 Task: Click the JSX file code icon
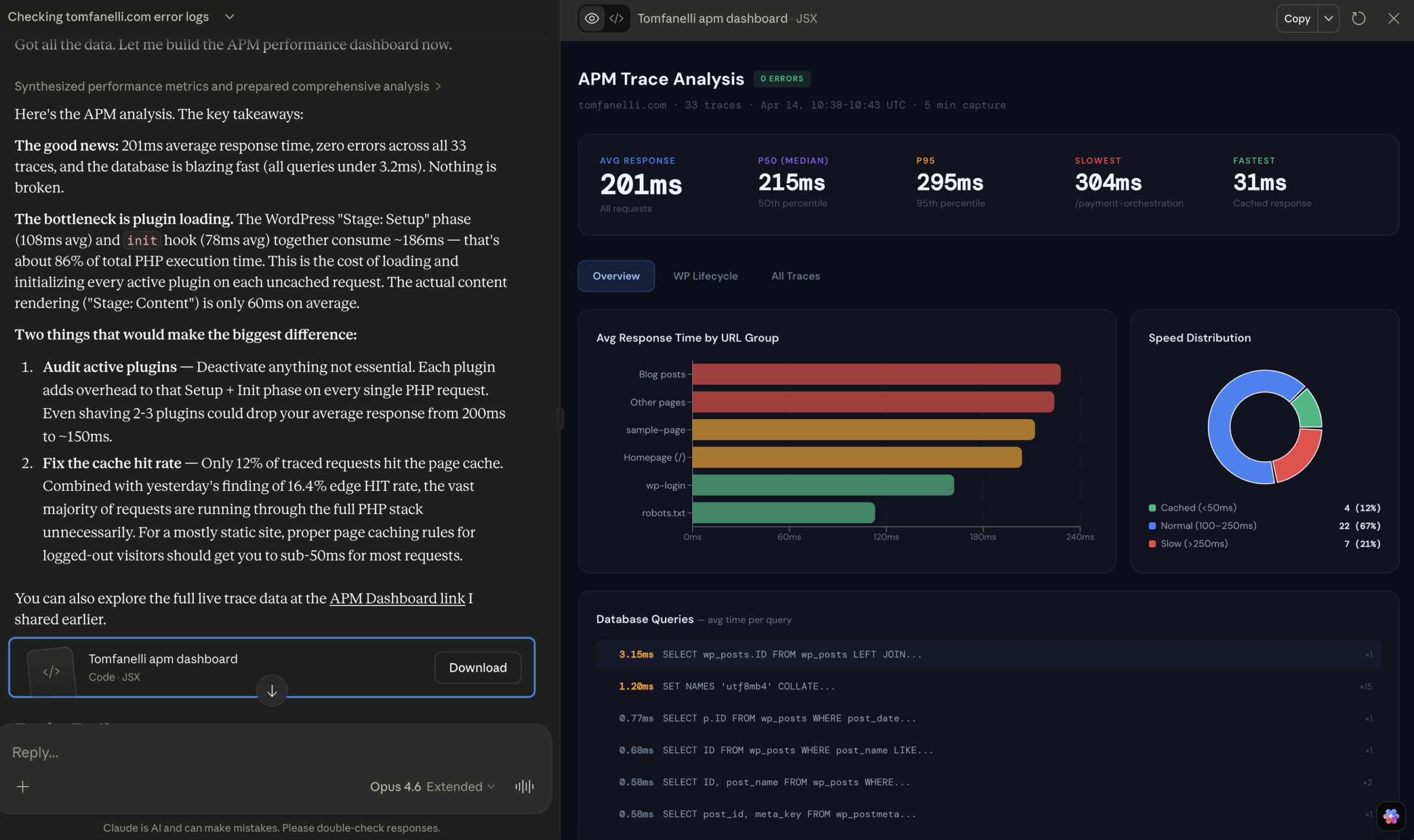point(51,672)
